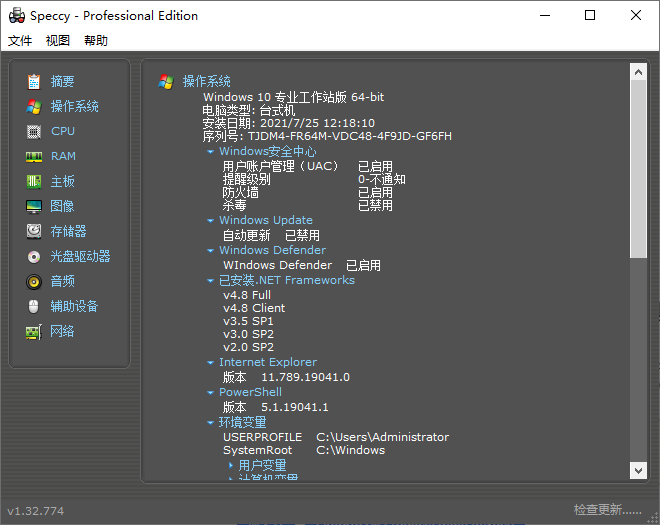Open the 光盘驱动器 section
This screenshot has width=660, height=525.
pos(80,256)
